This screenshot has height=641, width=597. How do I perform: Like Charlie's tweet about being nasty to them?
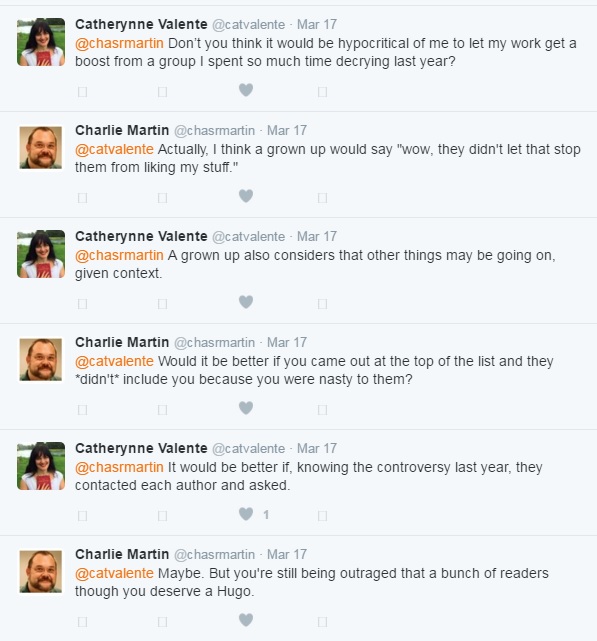[x=246, y=408]
